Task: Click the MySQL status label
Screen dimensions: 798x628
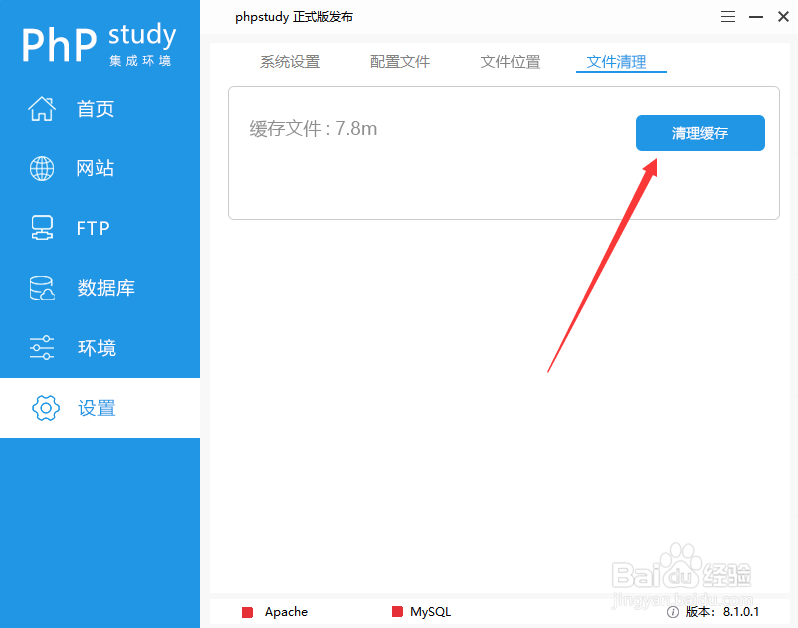Action: point(431,612)
